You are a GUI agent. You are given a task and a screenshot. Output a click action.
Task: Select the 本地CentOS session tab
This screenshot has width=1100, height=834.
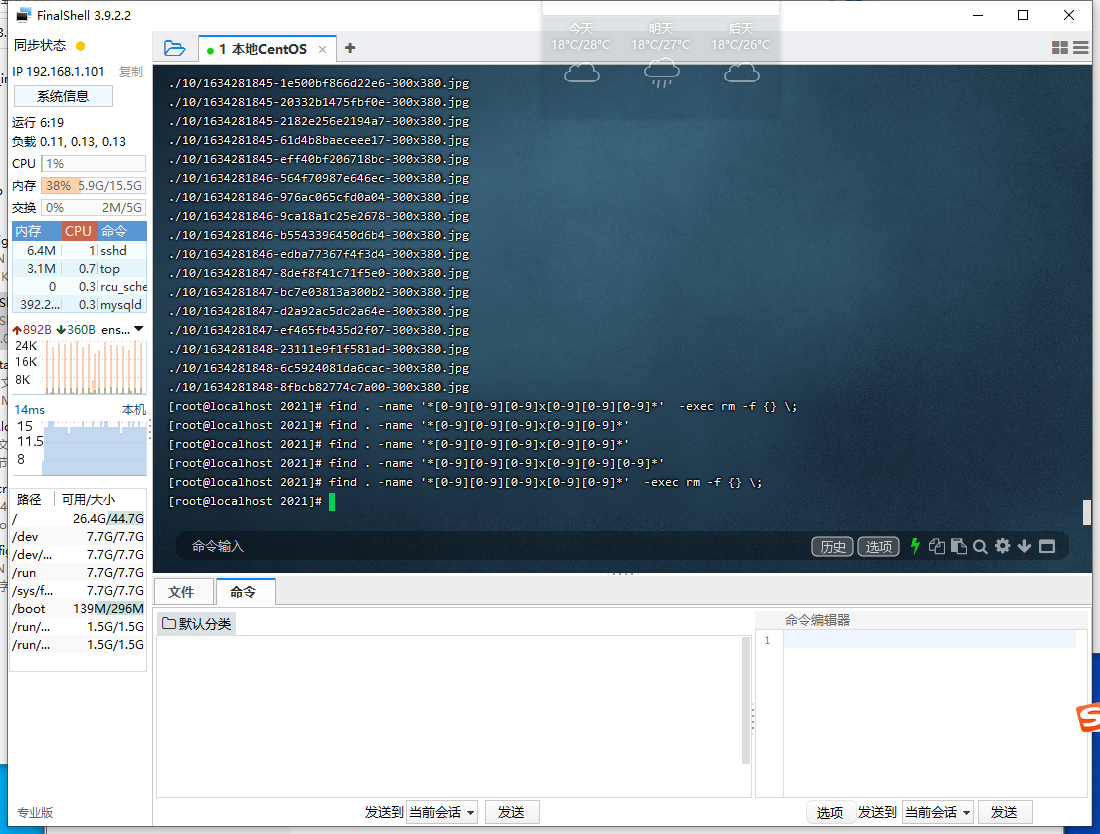[260, 49]
